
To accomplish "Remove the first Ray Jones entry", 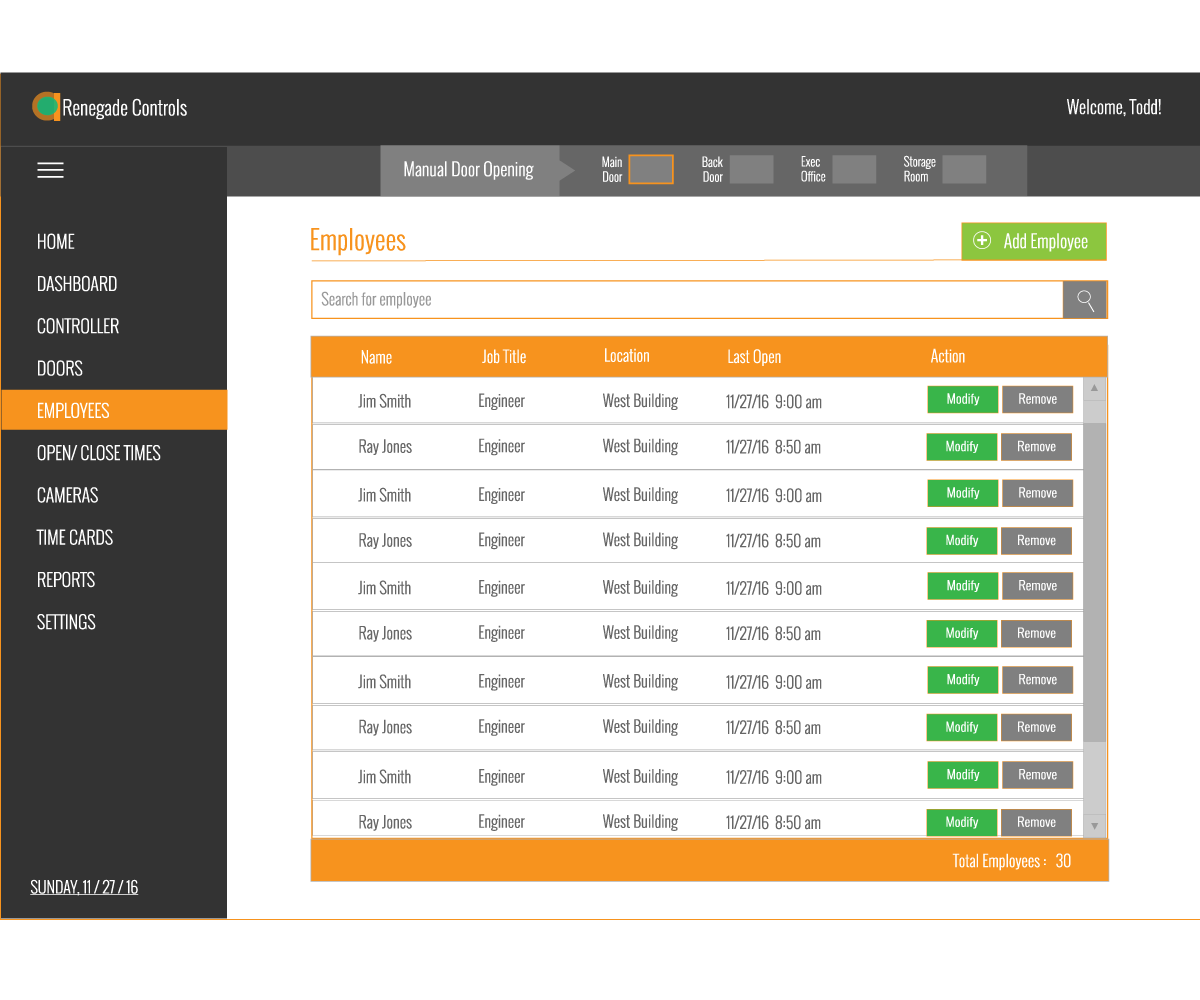I will [x=1036, y=447].
